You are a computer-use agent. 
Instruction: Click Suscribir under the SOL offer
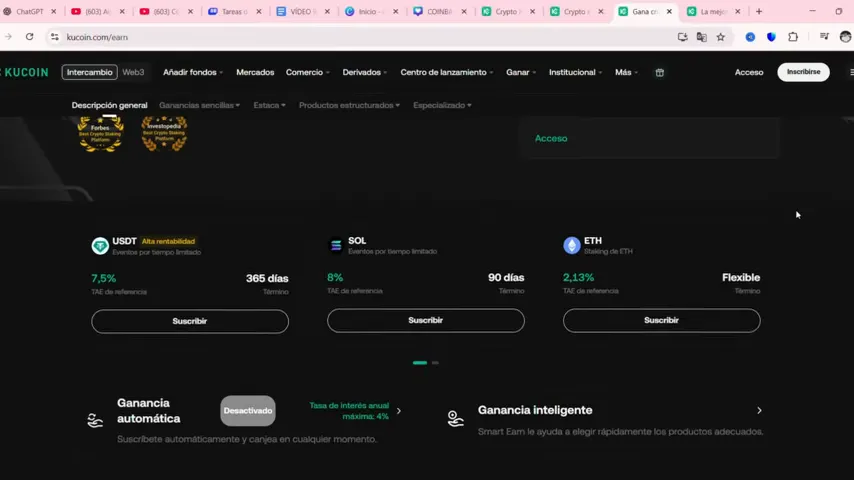(x=425, y=320)
